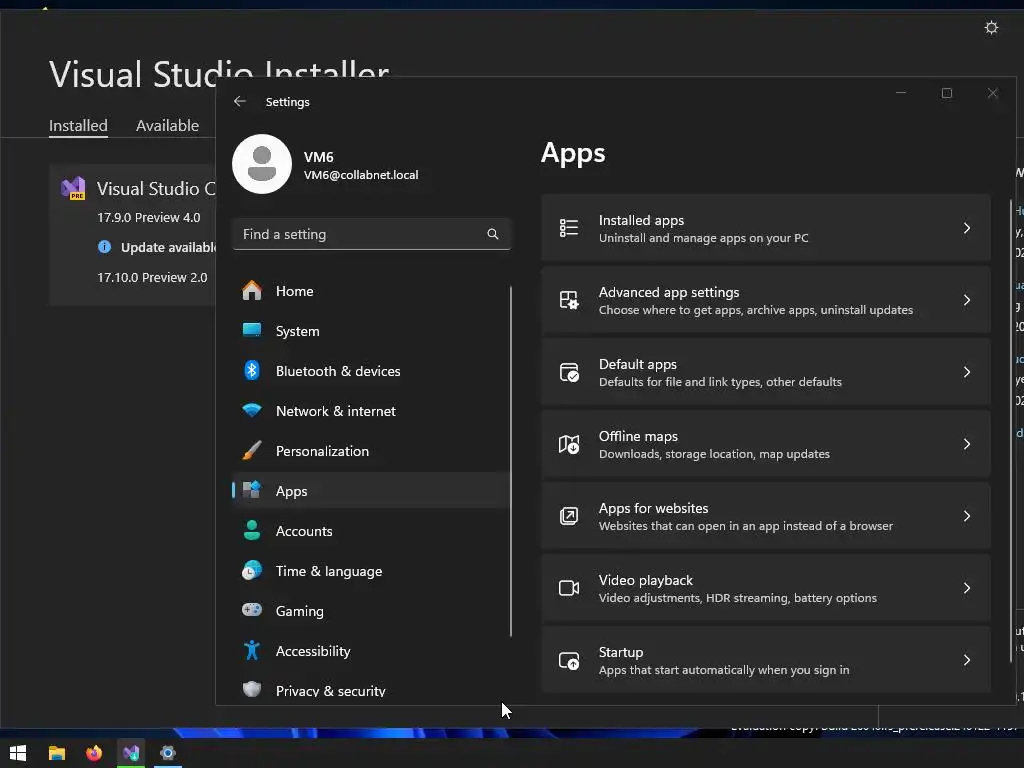
Task: Click the Startup icon
Action: (569, 660)
